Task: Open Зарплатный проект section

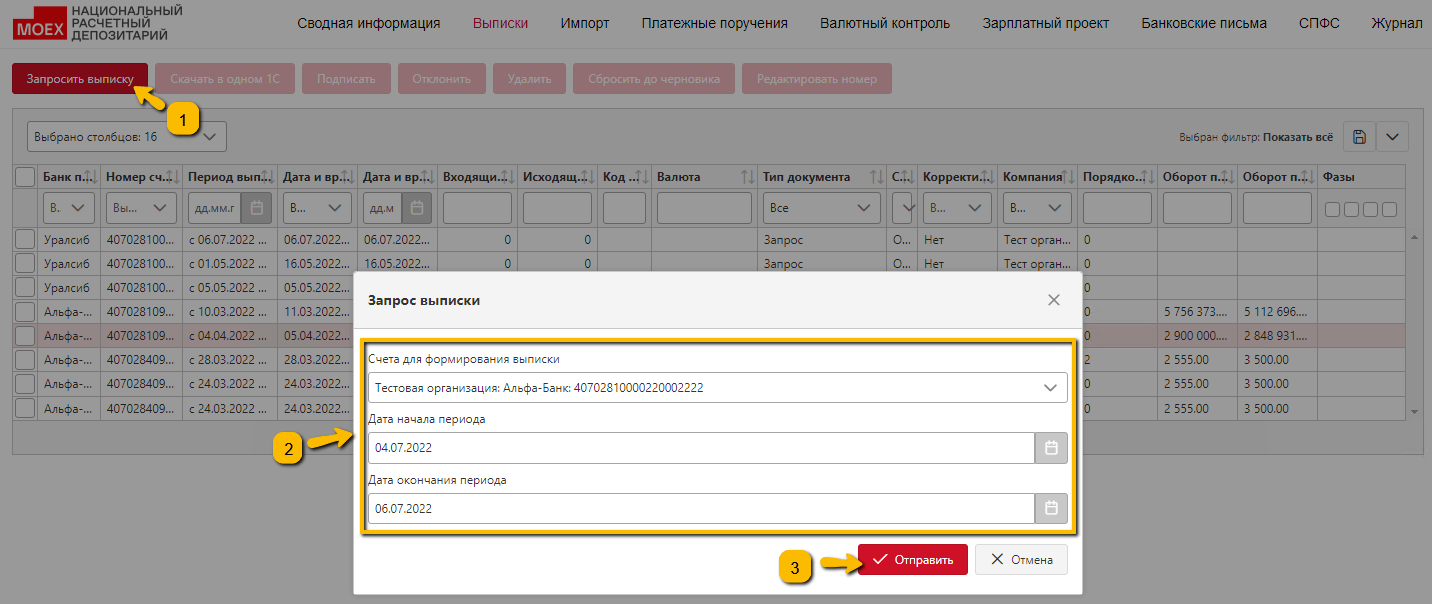Action: pyautogui.click(x=1046, y=23)
